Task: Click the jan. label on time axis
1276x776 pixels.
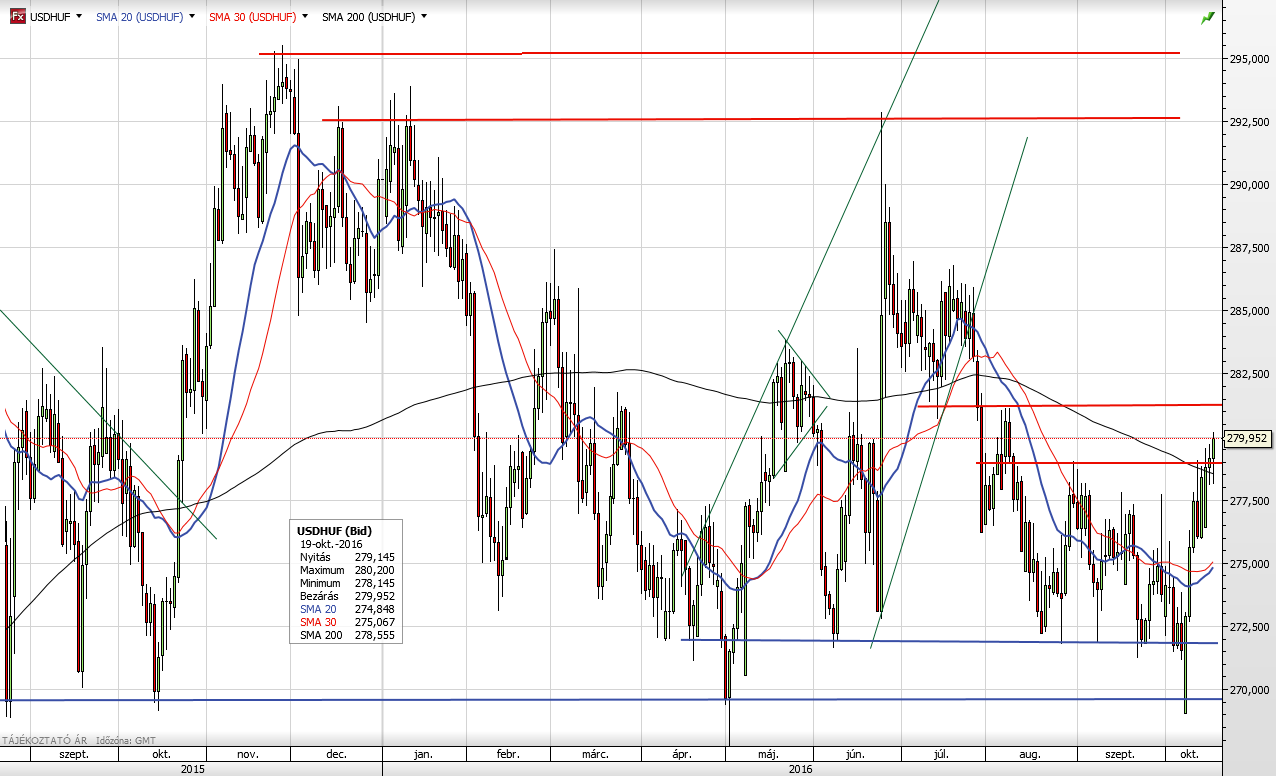Action: (x=424, y=753)
